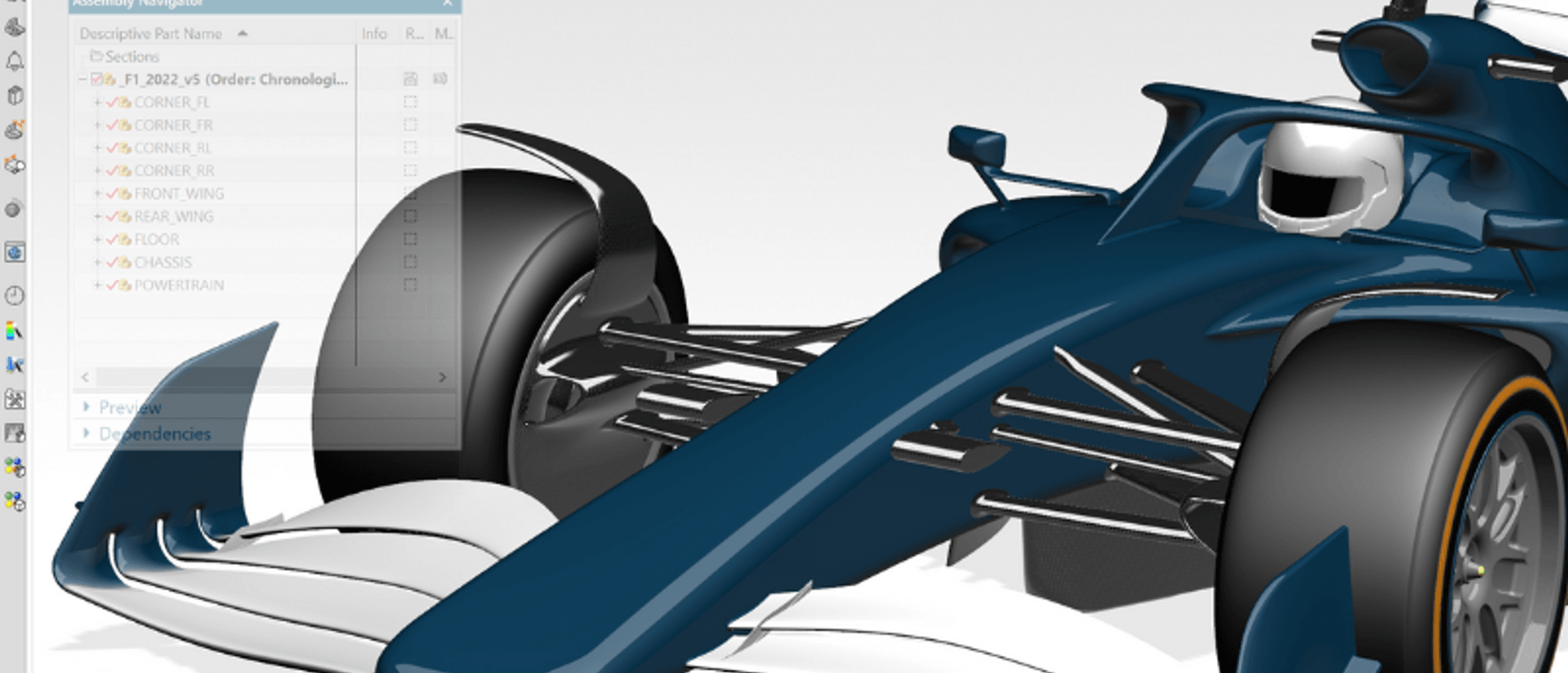
Task: Click the orange-arrow component icon in the sidebar
Action: pos(15,165)
